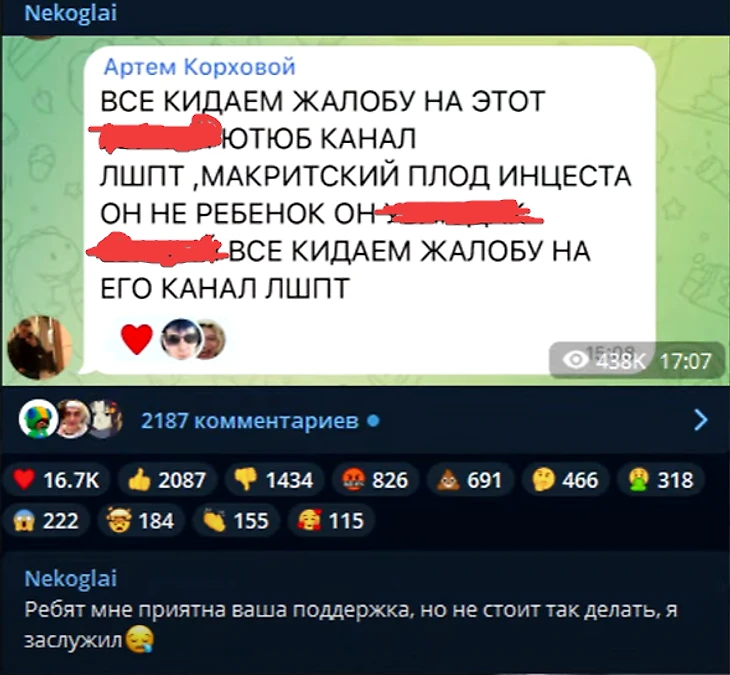The image size is (730, 675).
Task: Toggle the thumbs down reaction 1434
Action: tap(274, 480)
